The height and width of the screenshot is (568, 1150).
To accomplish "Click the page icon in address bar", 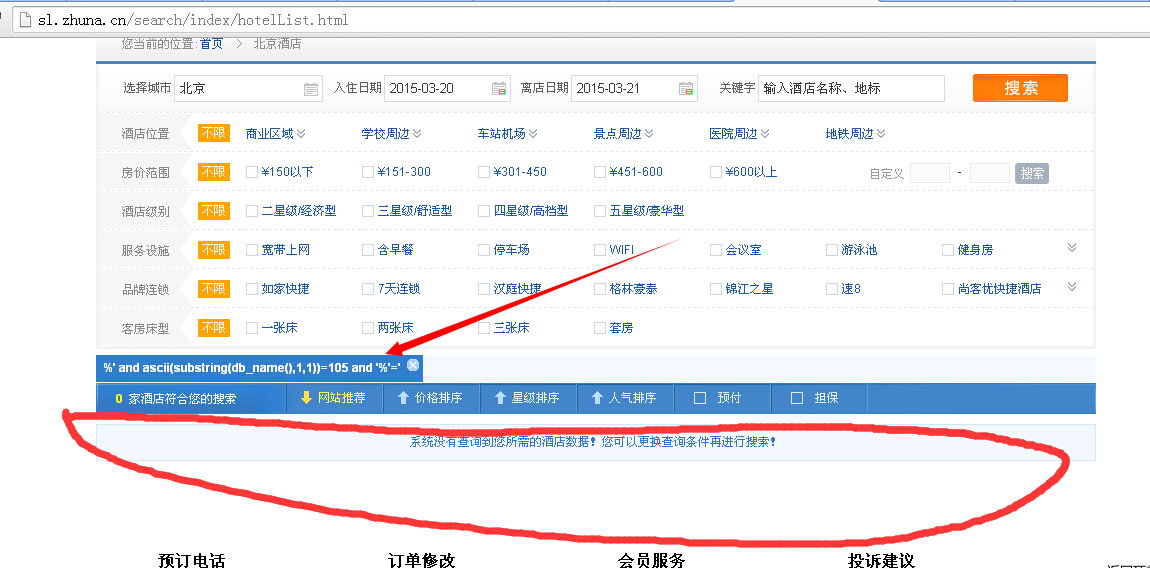I will tap(25, 20).
